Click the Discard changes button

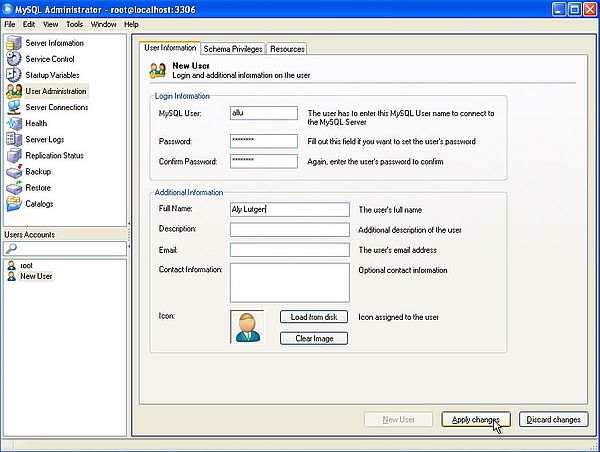(553, 419)
